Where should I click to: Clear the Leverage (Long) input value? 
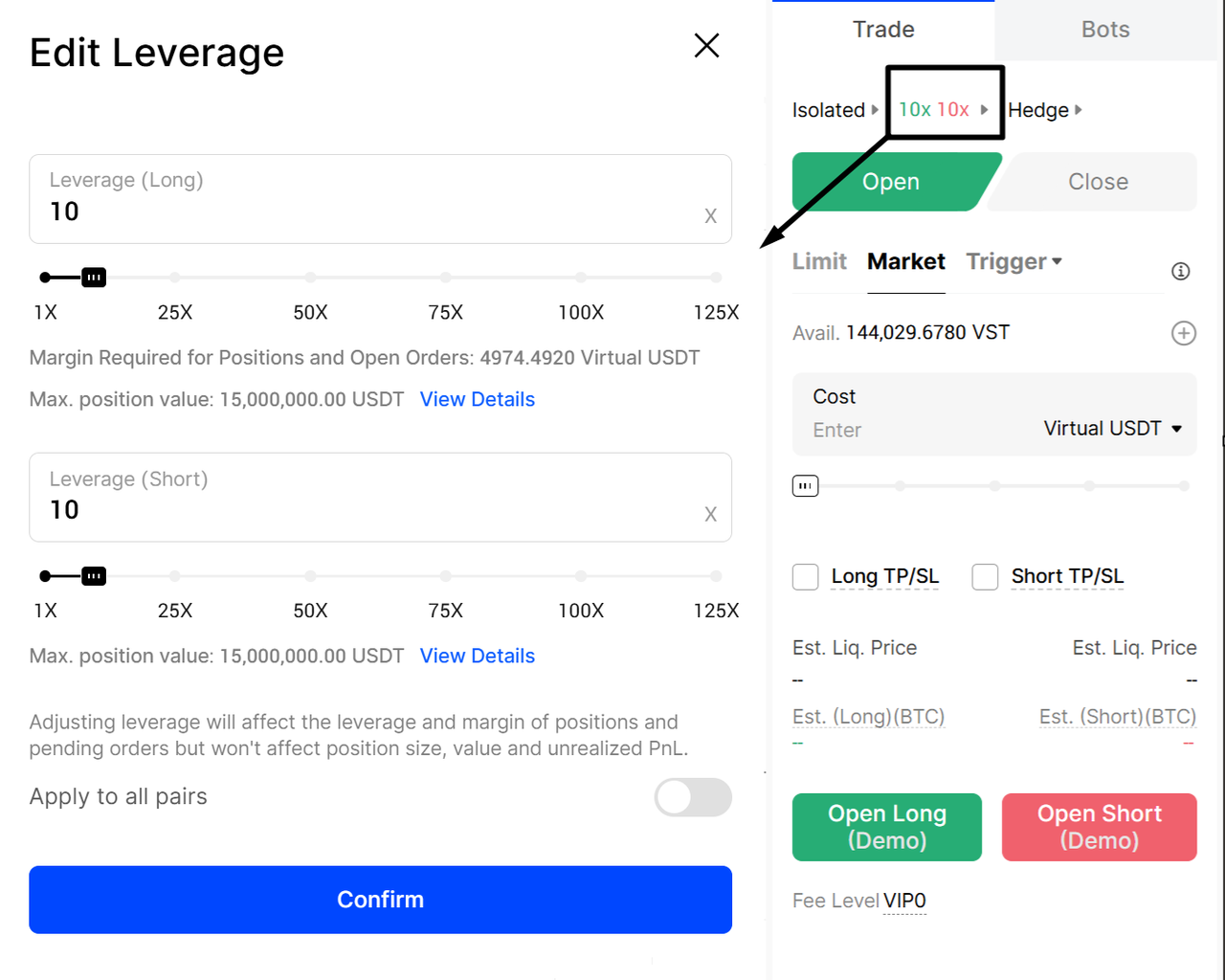click(710, 216)
